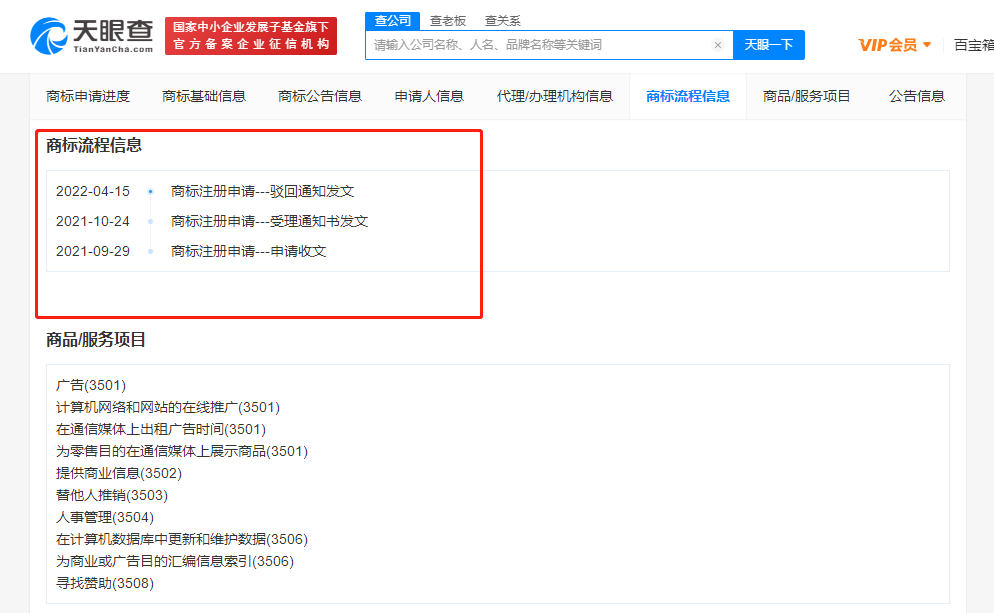Select the 驳回通知发文 process entry
This screenshot has width=994, height=613.
coord(262,191)
